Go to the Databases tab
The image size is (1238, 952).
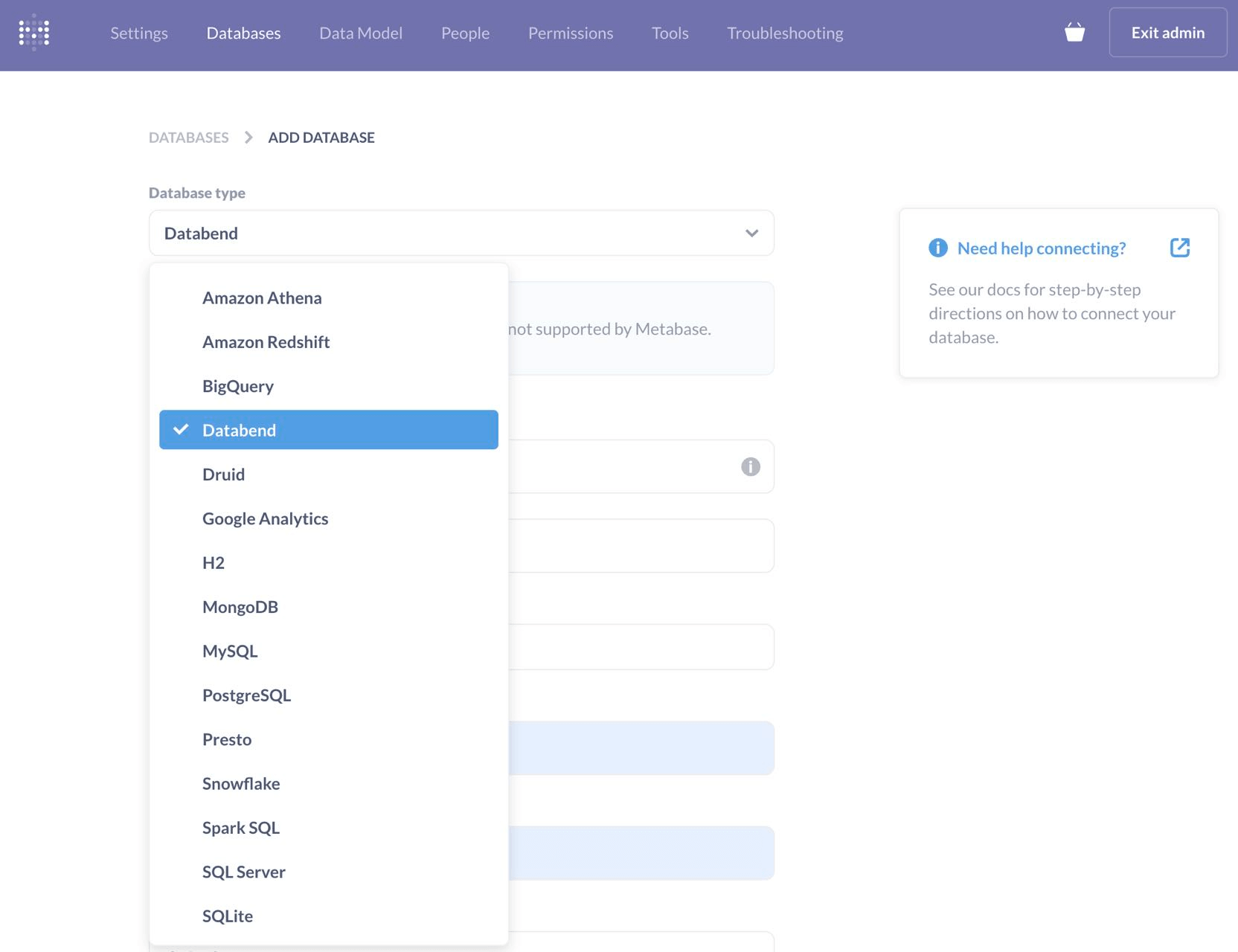[243, 33]
